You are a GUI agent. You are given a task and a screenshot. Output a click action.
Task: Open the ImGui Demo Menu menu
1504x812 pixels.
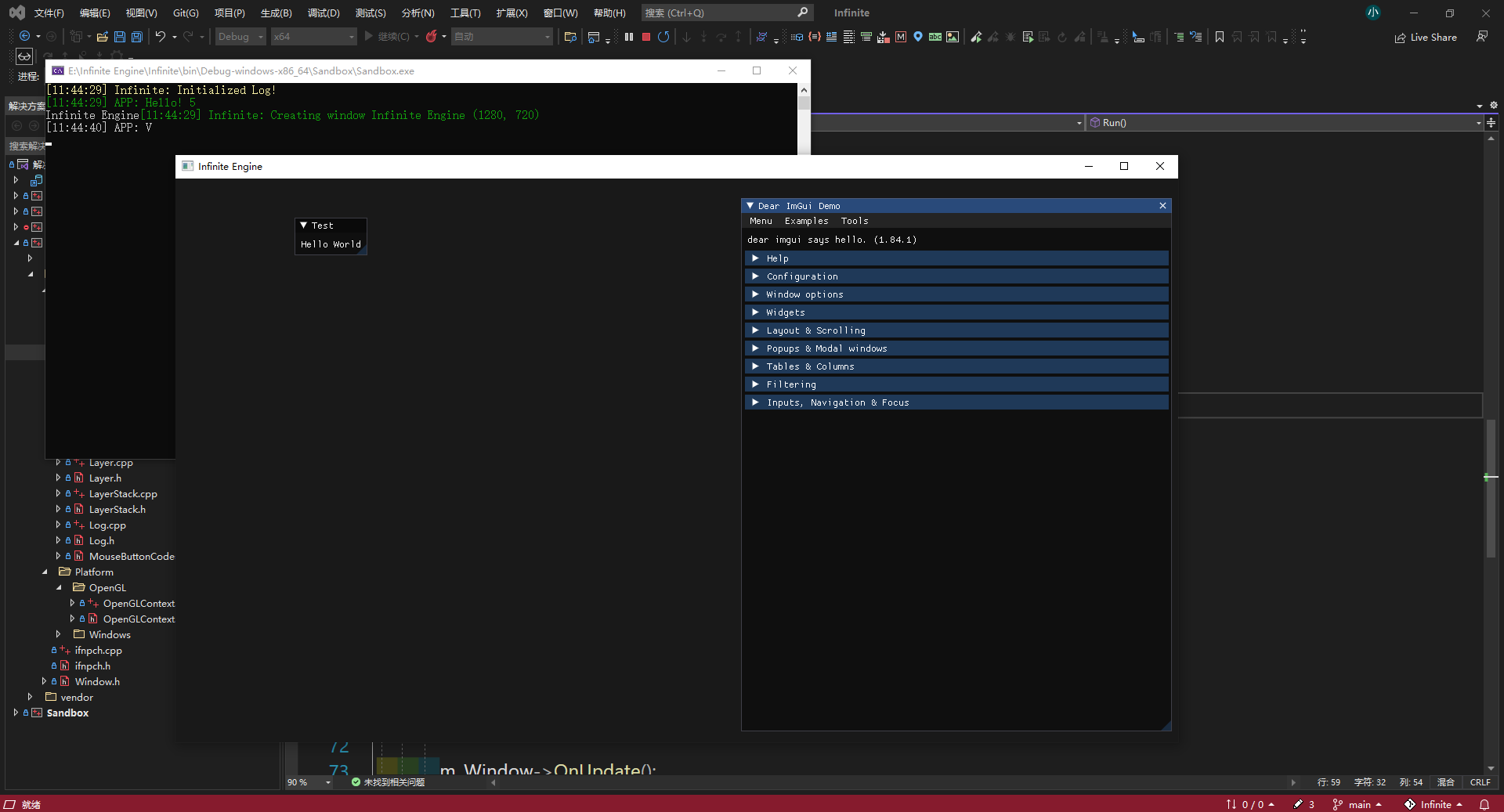point(761,221)
